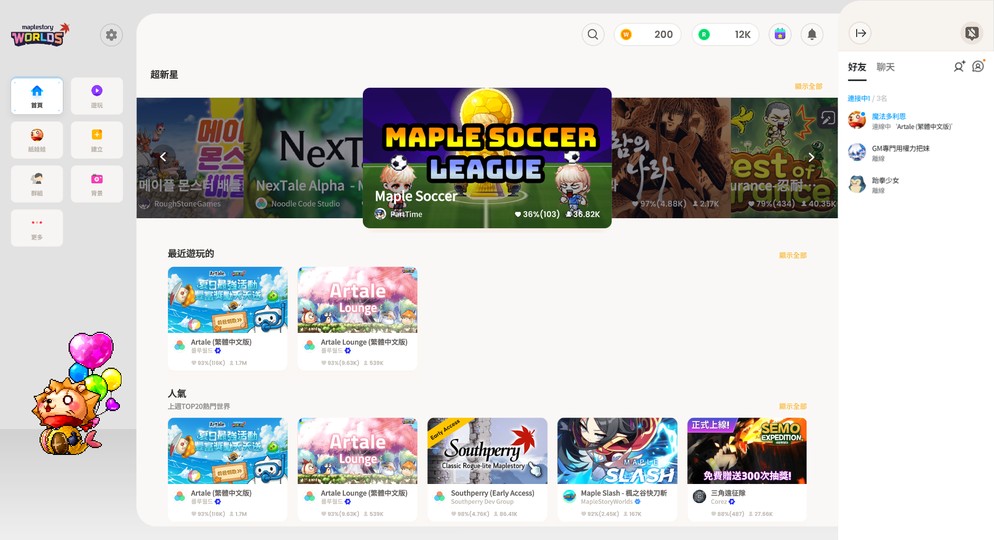Screen dimensions: 994x540
Task: Select the 好友 friends tab
Action: [857, 67]
